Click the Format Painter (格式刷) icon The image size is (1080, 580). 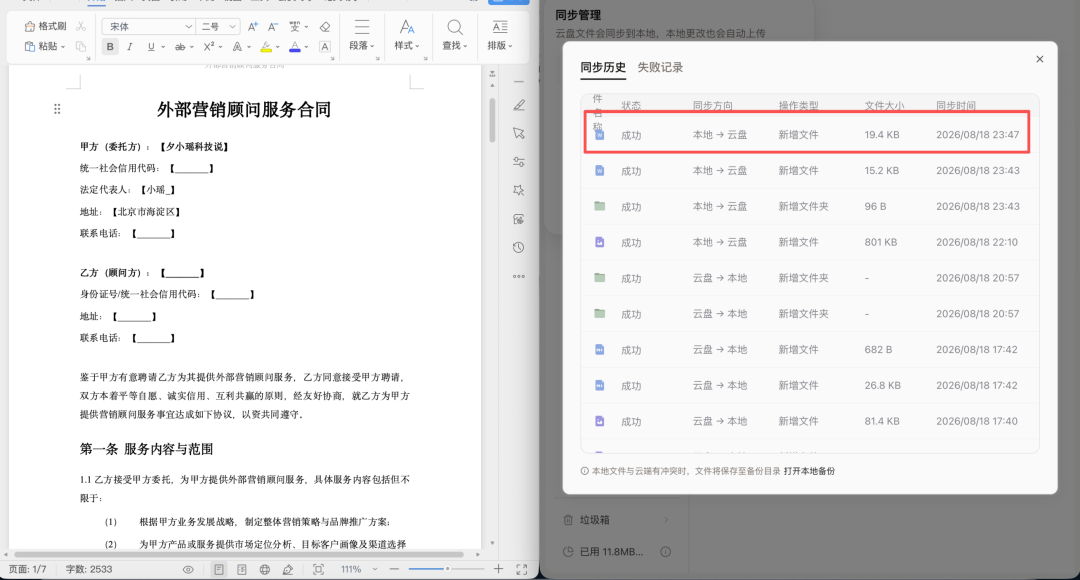click(30, 26)
